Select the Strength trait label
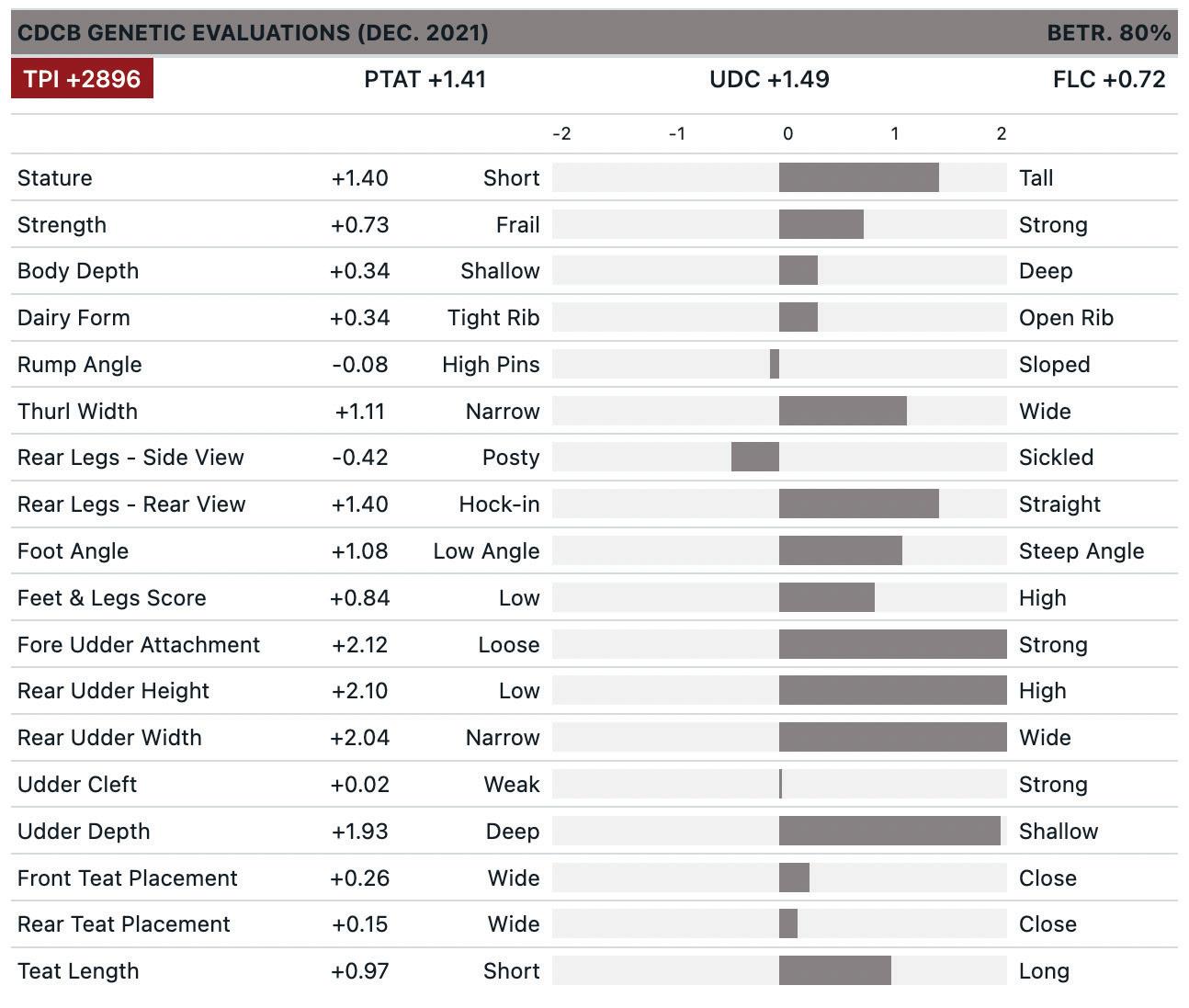Viewport: 1189px width, 1008px height. click(62, 225)
